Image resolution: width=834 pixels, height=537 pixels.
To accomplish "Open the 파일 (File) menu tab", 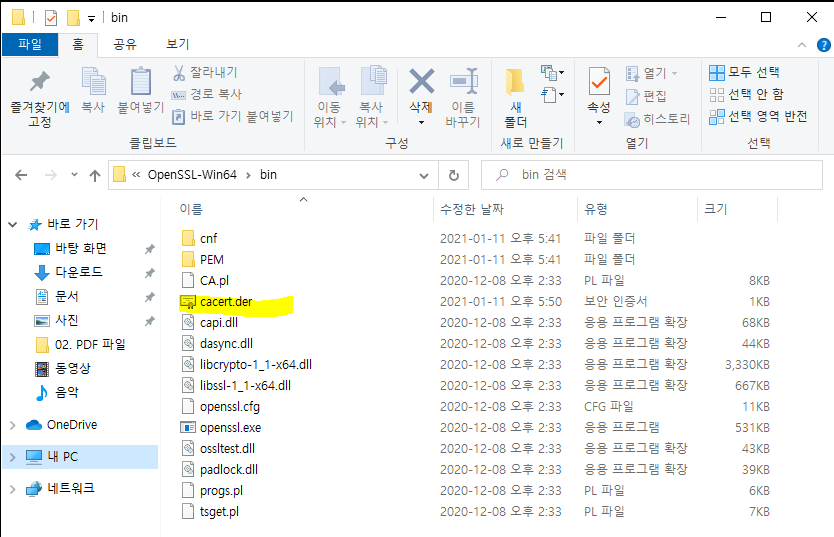I will pyautogui.click(x=30, y=44).
